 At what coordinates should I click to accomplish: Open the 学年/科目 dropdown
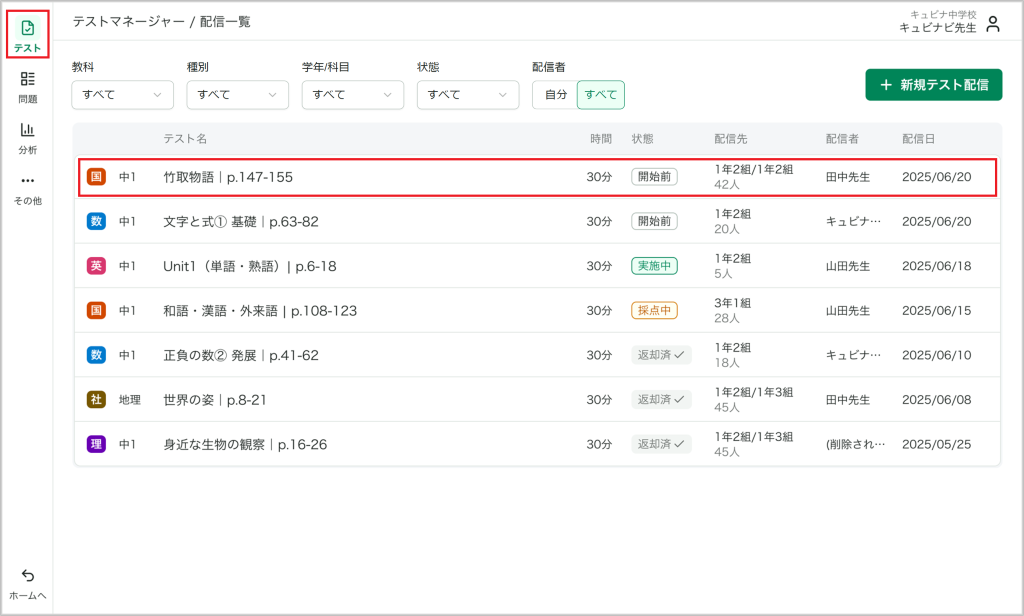click(x=353, y=95)
